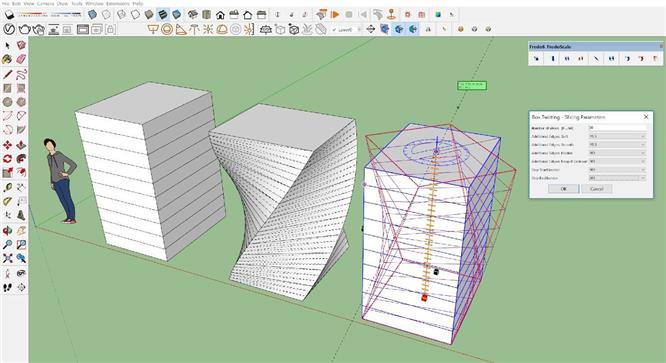This screenshot has height=363, width=666.
Task: Select the Push/Pull tool
Action: tap(21, 145)
